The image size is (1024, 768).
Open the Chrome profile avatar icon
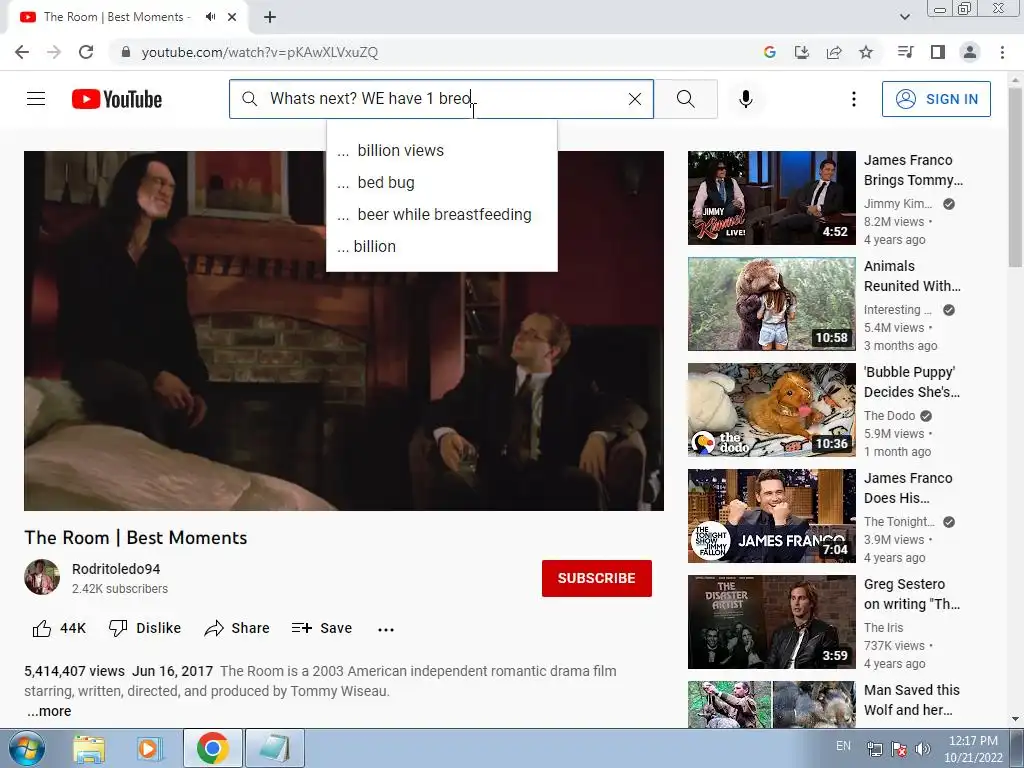pyautogui.click(x=970, y=52)
